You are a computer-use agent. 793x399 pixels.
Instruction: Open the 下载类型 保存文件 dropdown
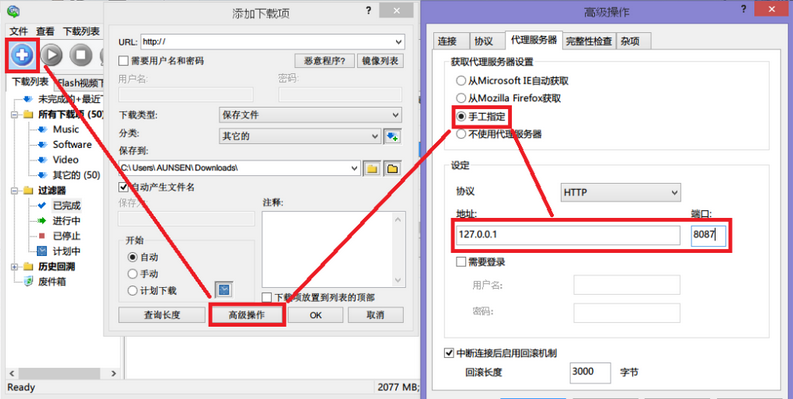pyautogui.click(x=311, y=115)
